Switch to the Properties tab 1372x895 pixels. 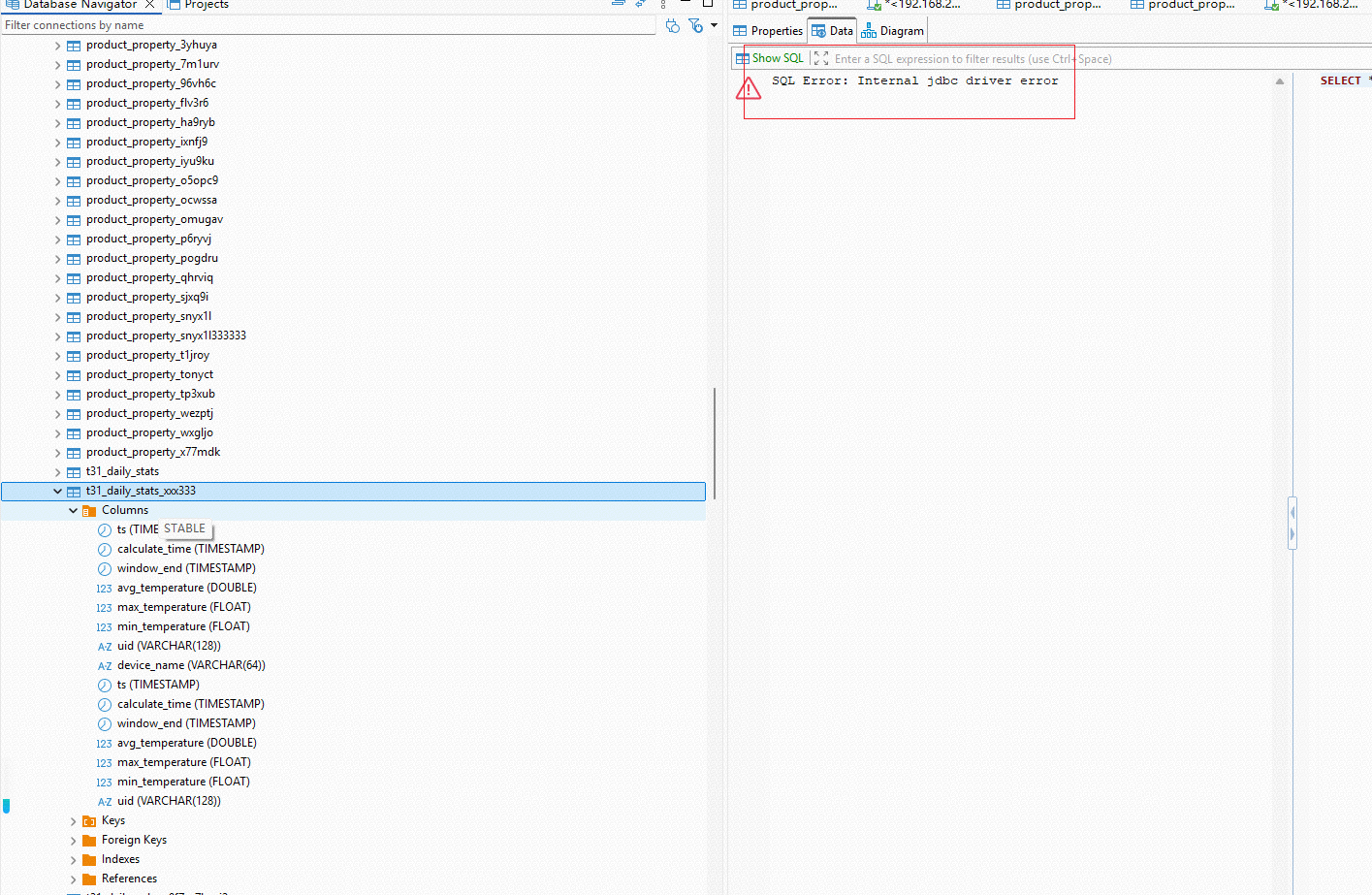(x=768, y=31)
